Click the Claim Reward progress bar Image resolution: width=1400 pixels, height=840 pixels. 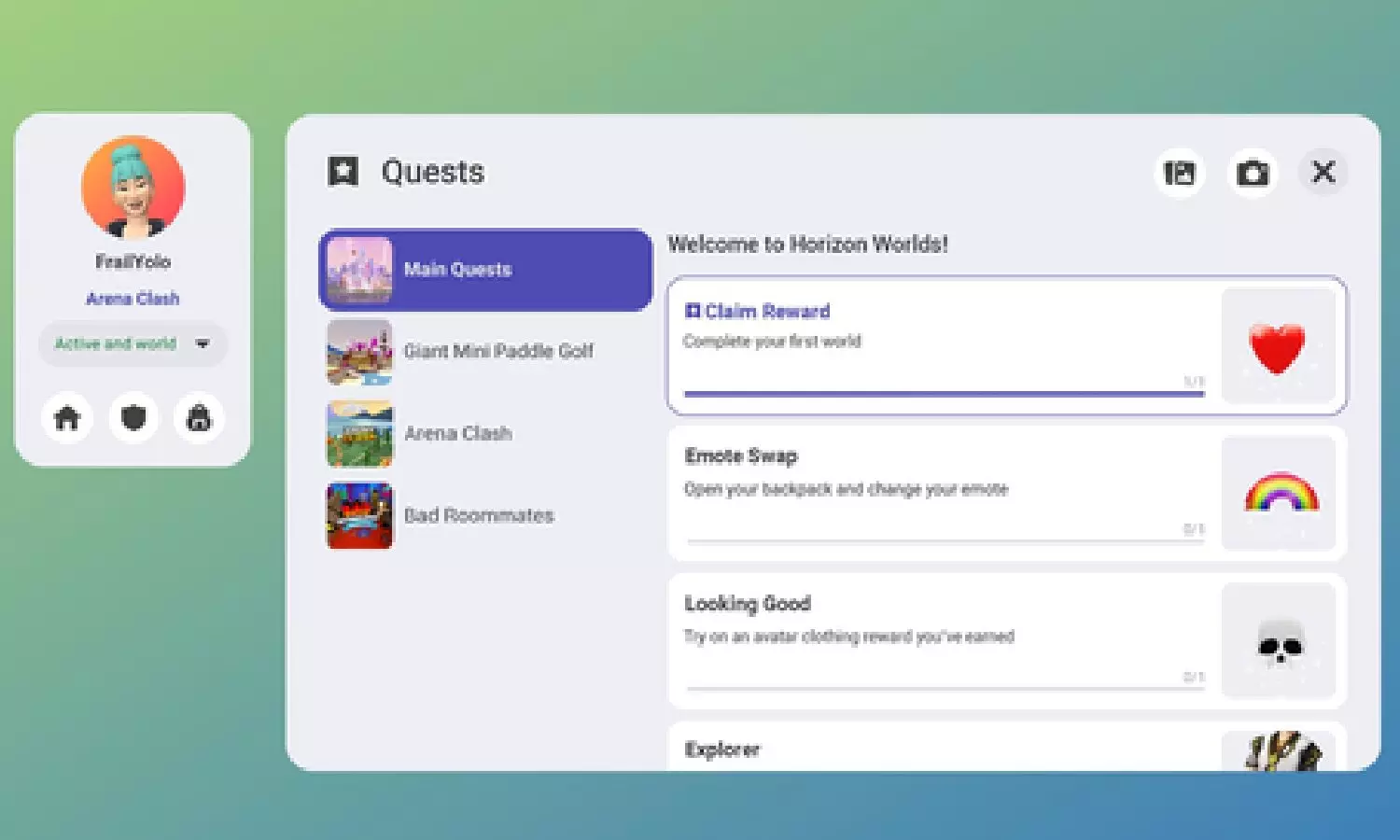point(944,393)
